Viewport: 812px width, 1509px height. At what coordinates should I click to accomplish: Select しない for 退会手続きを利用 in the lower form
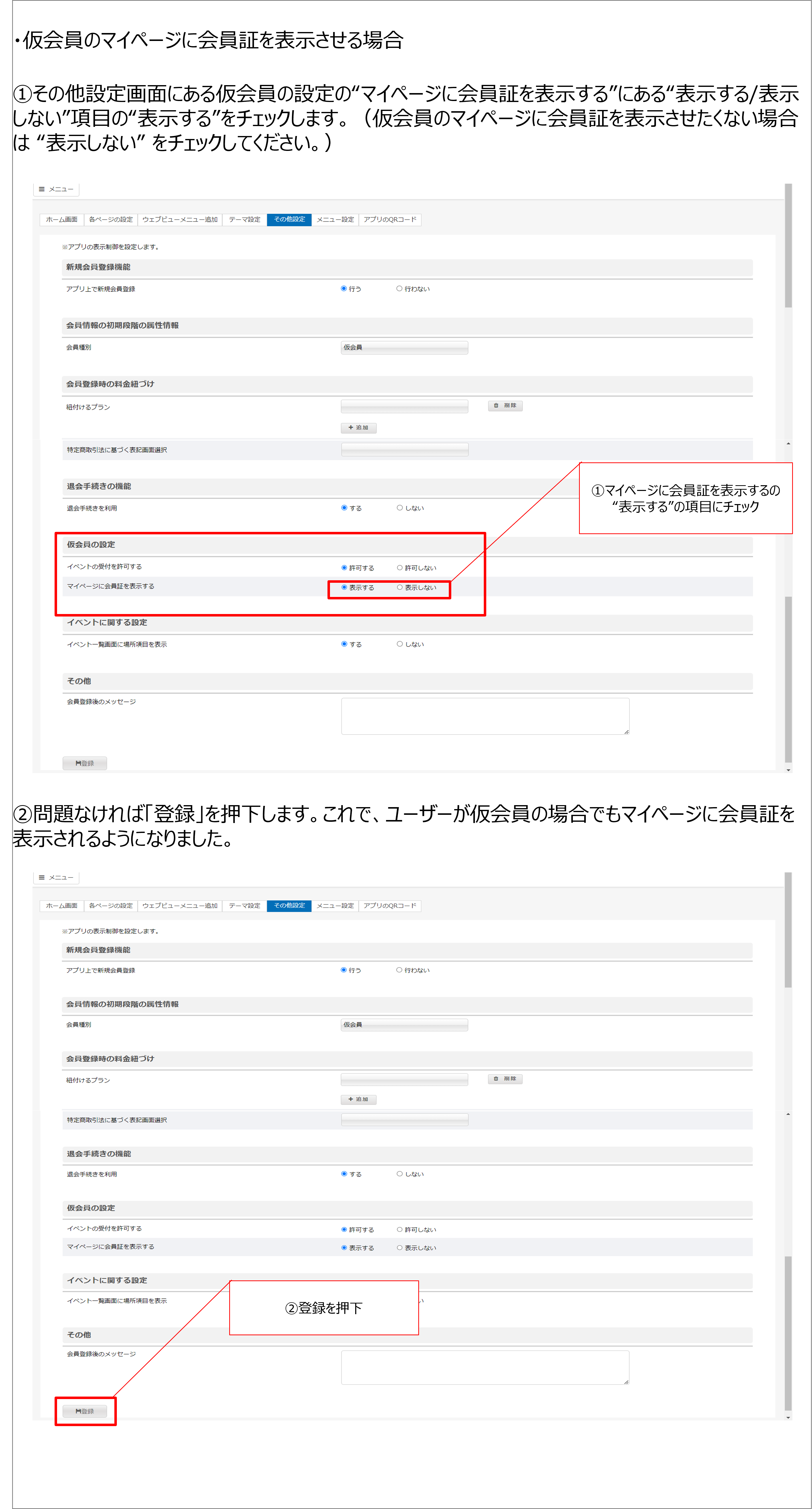410,1174
